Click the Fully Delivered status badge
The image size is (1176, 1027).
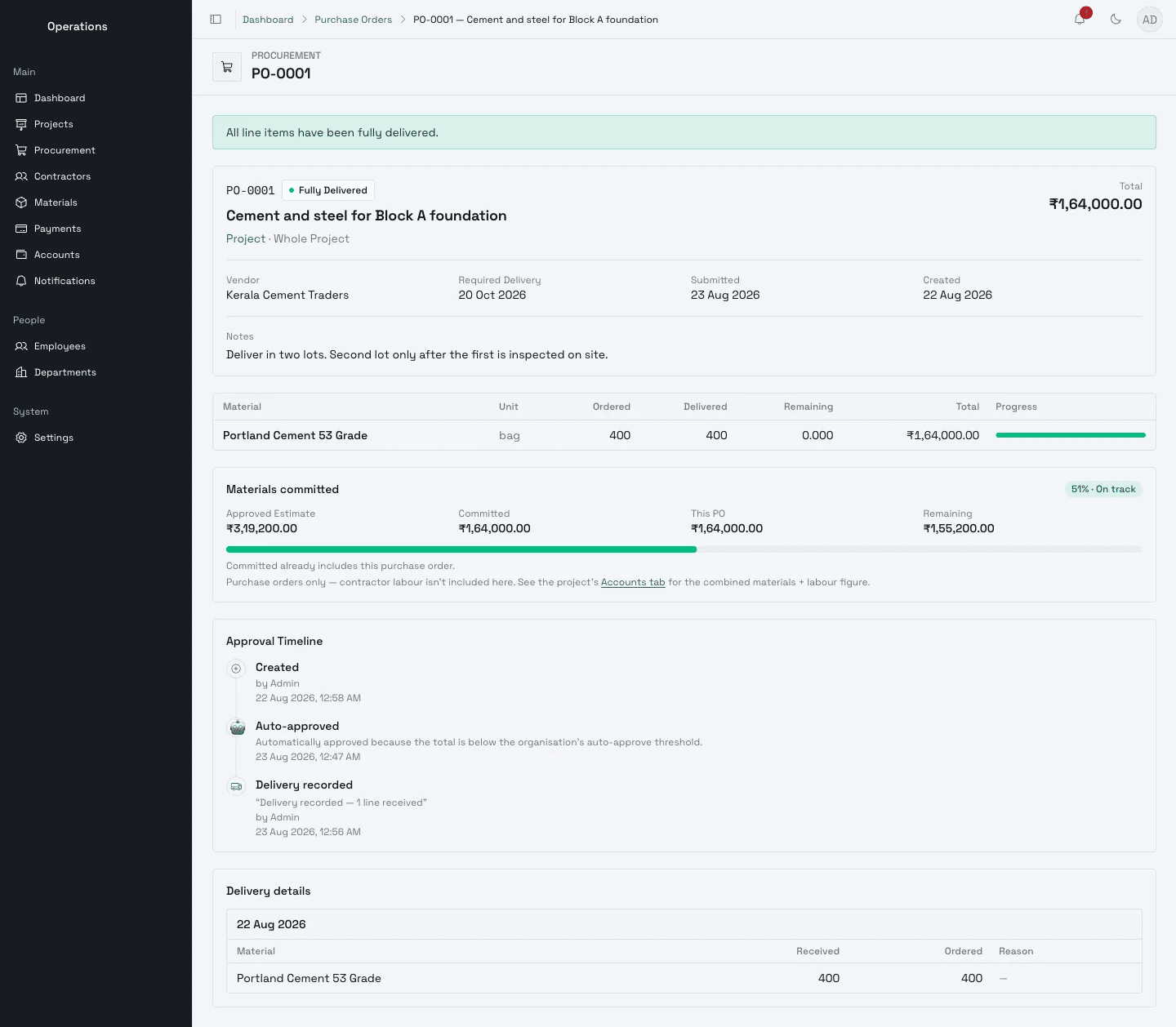pos(328,190)
